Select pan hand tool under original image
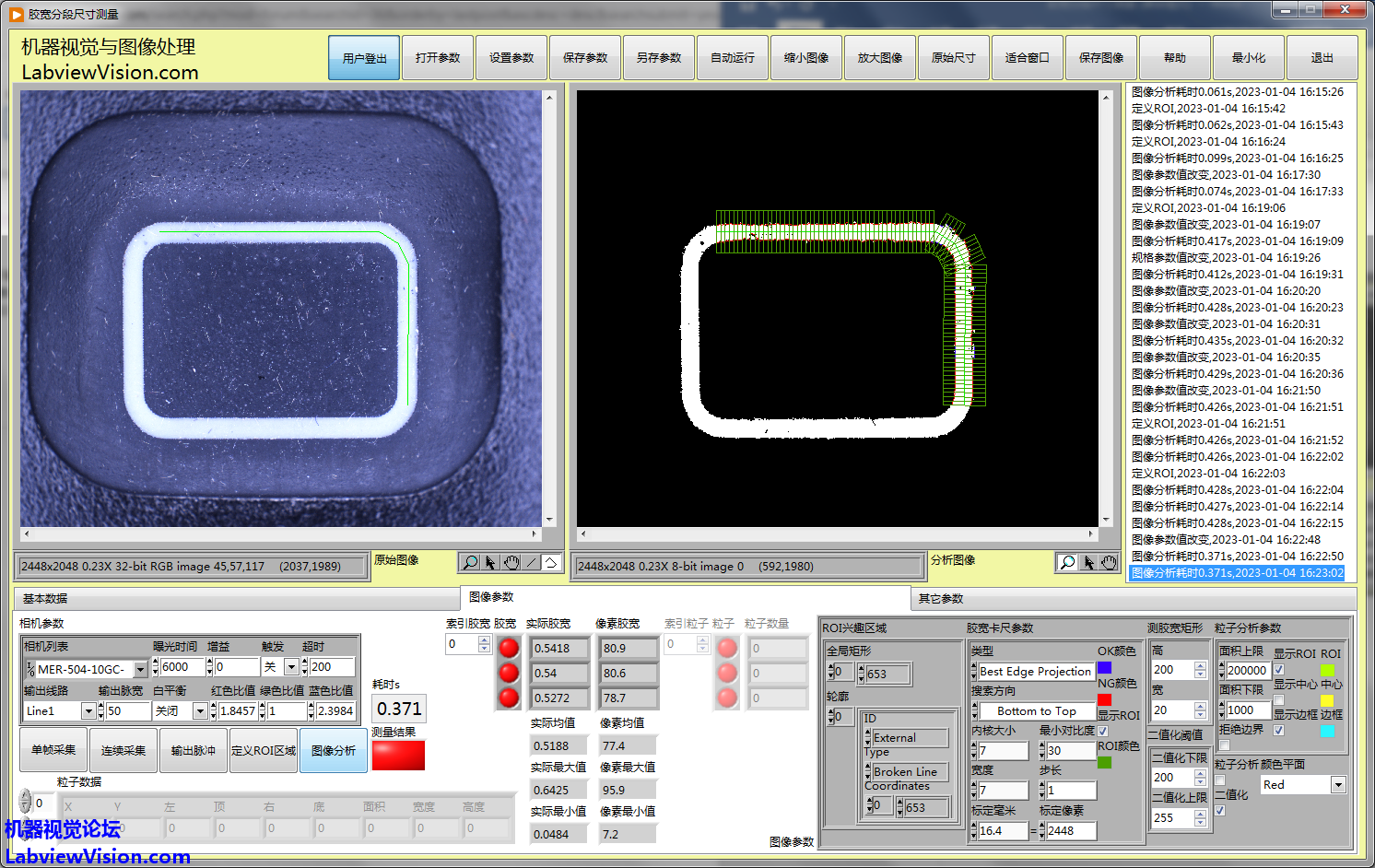The width and height of the screenshot is (1375, 868). 511,562
